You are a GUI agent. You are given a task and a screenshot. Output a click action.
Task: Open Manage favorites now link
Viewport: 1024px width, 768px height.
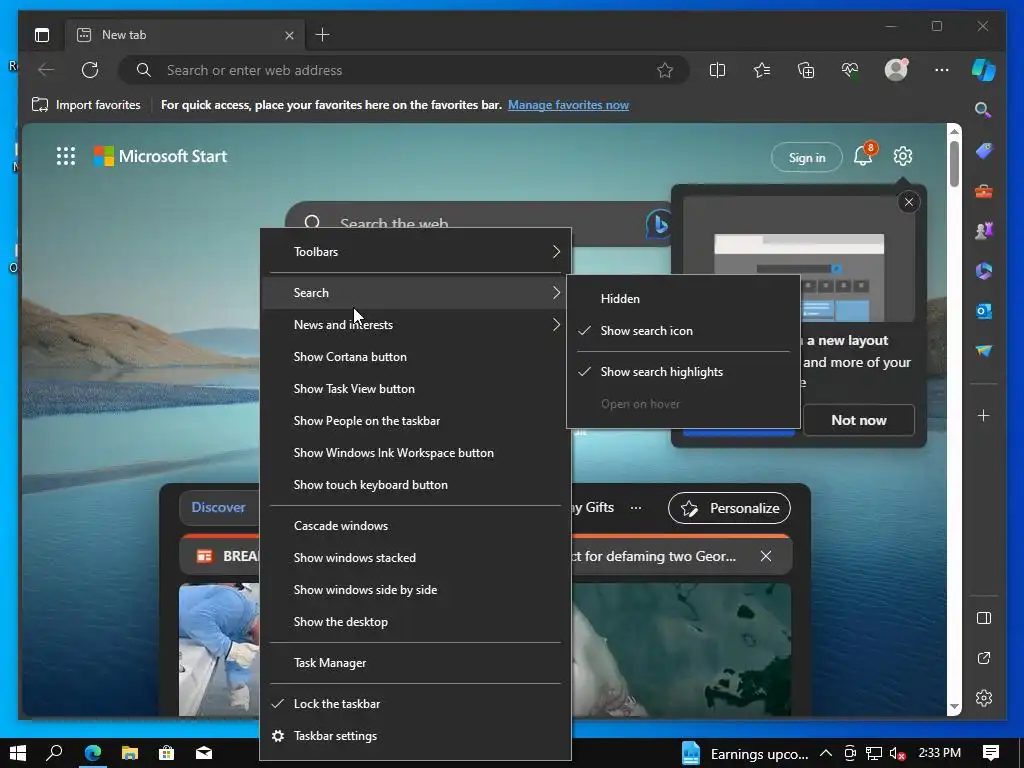[x=568, y=104]
